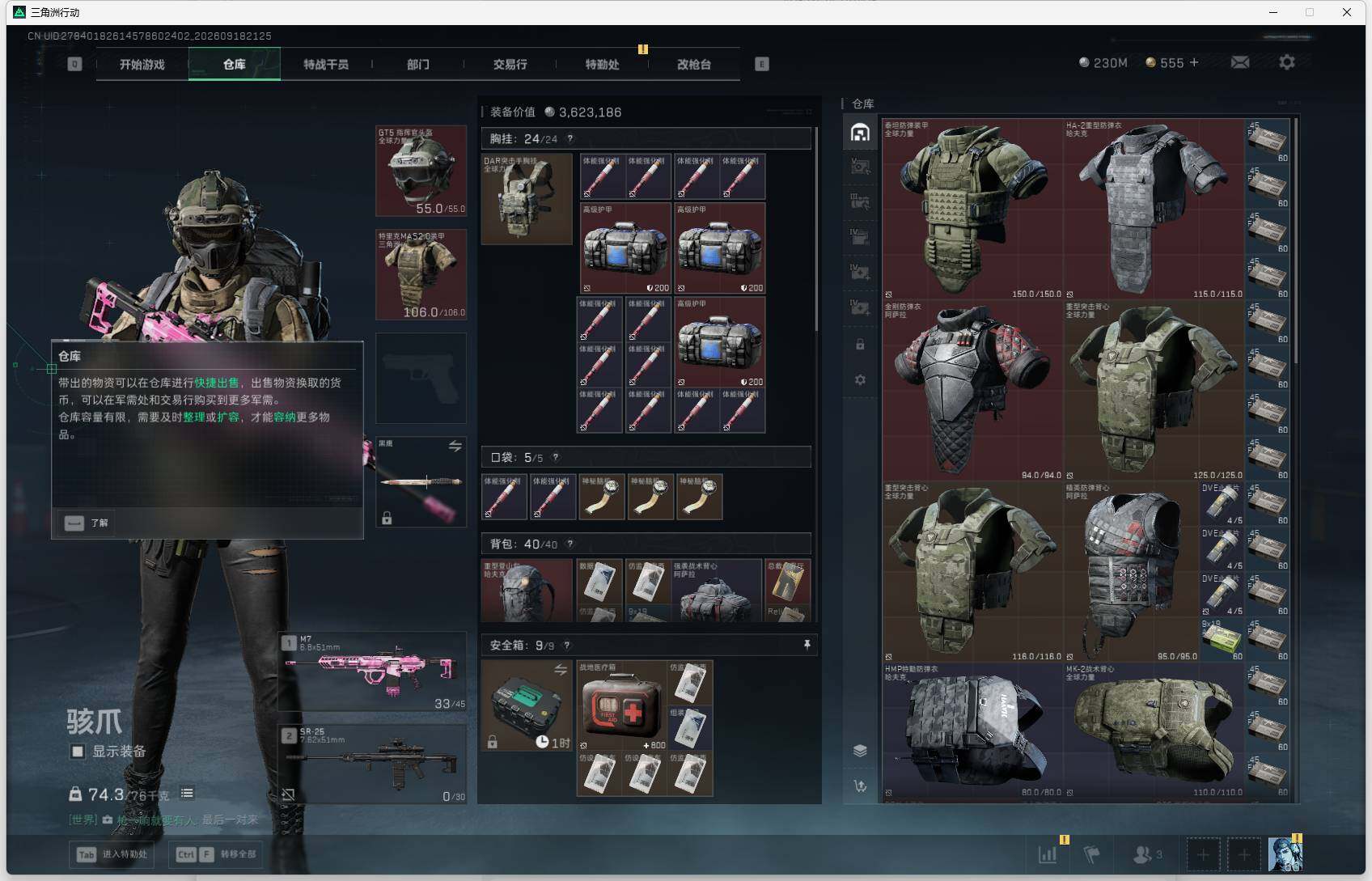Screen dimensions: 1372x881
Task: Toggle the 显示装备 checkbox
Action: click(78, 752)
